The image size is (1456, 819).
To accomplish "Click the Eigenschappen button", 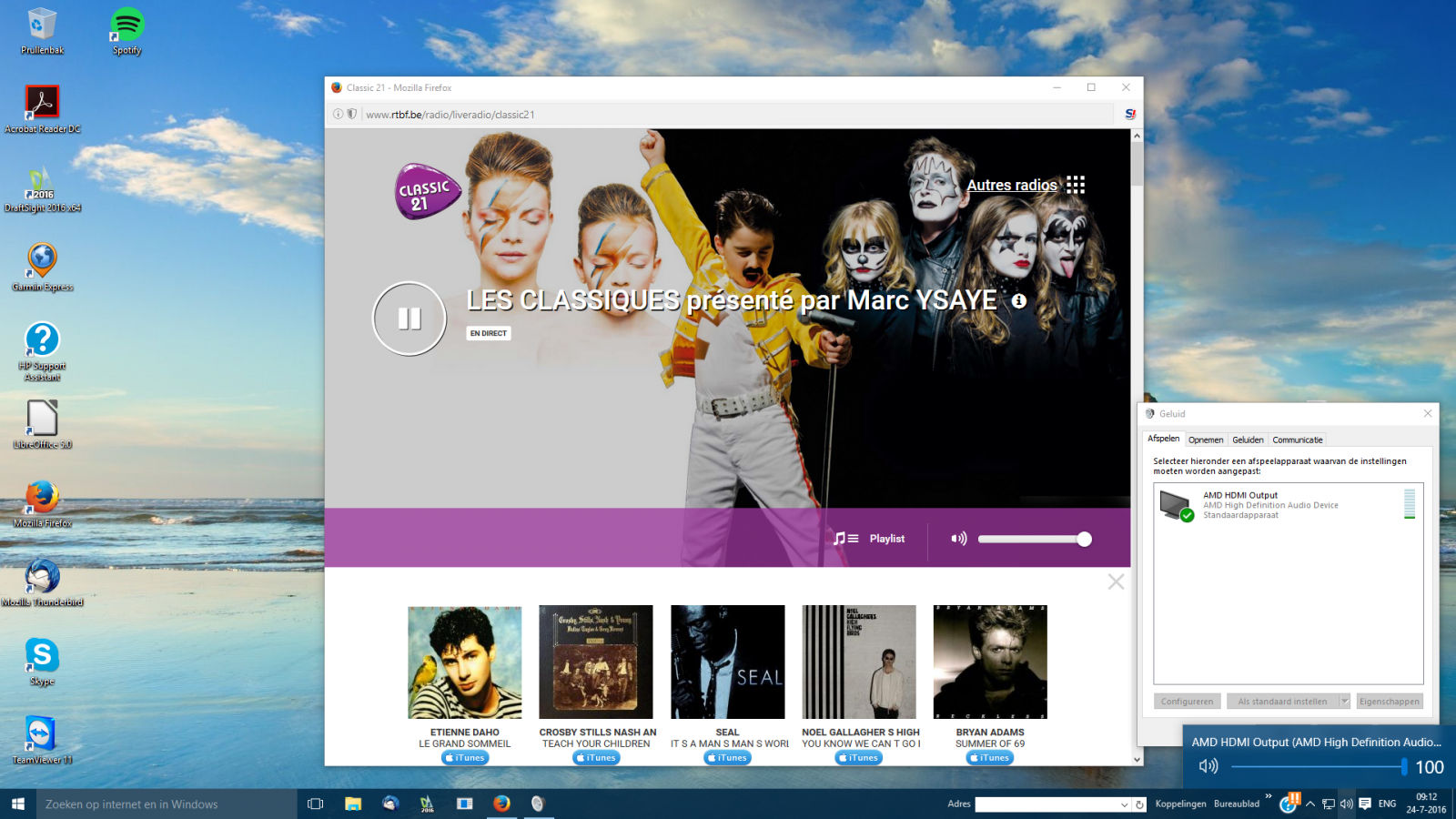I will click(x=1390, y=702).
